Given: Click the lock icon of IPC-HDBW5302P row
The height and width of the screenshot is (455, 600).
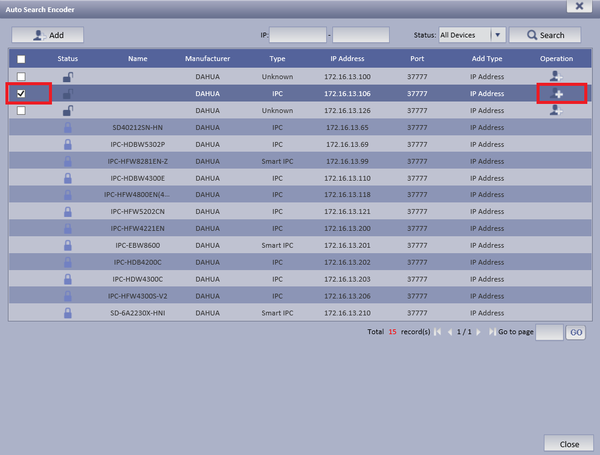Looking at the screenshot, I should (68, 144).
